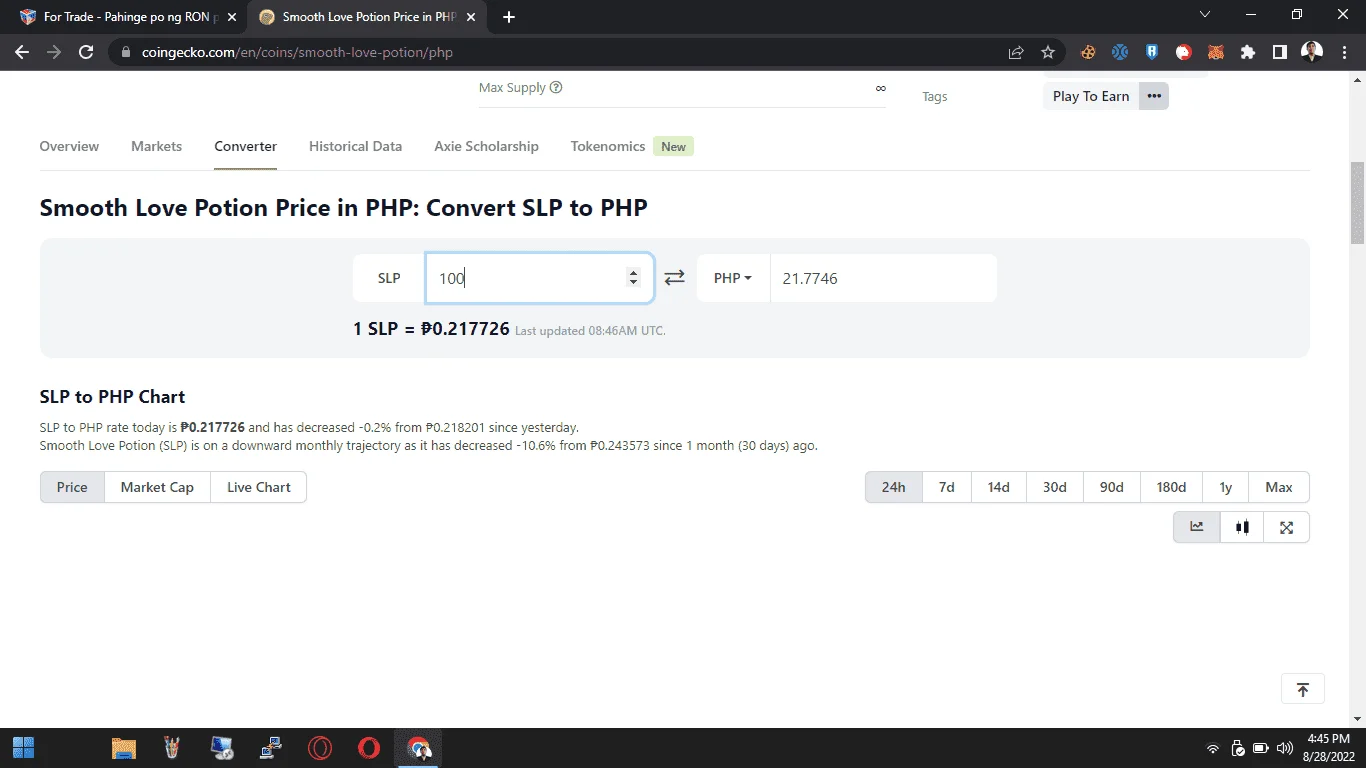Select the Market Cap chart type
Image resolution: width=1366 pixels, height=768 pixels.
157,487
